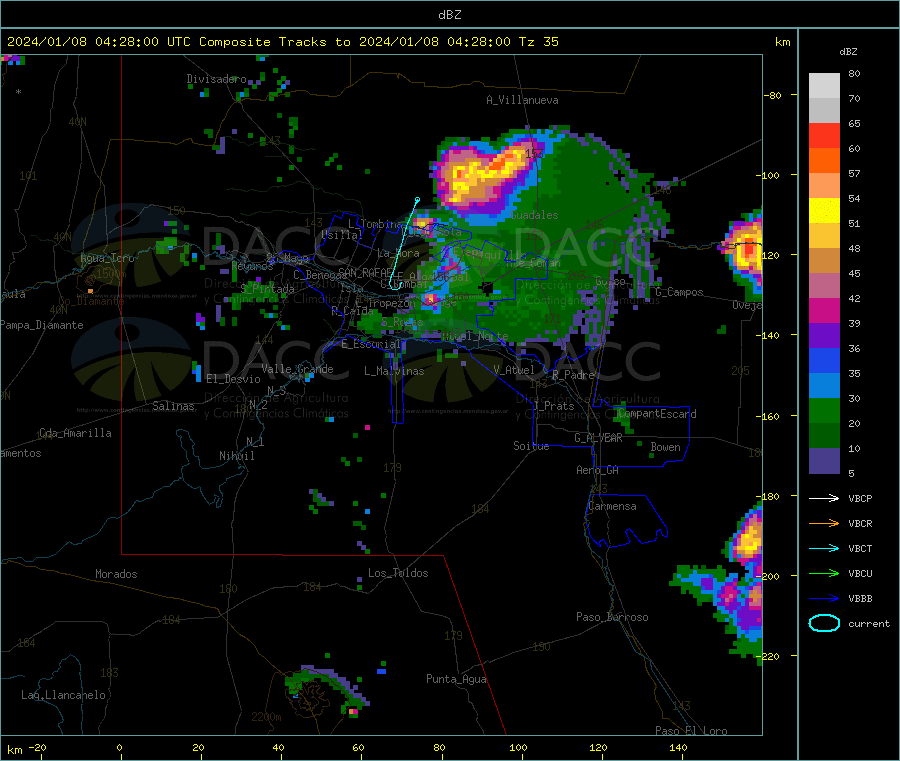
Task: Click the 'Paso_El_Loro' map label
Action: (691, 731)
